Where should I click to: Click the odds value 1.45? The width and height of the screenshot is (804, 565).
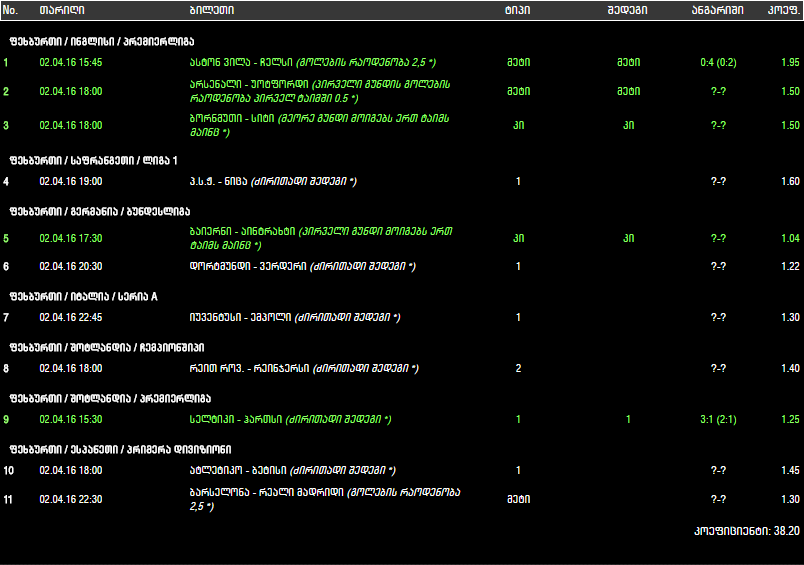click(790, 471)
